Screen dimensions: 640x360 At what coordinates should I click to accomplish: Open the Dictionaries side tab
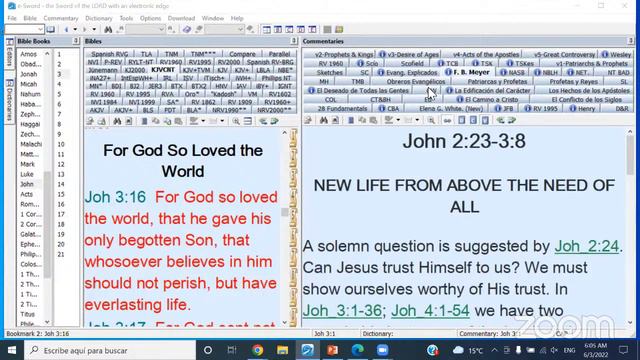(9, 101)
